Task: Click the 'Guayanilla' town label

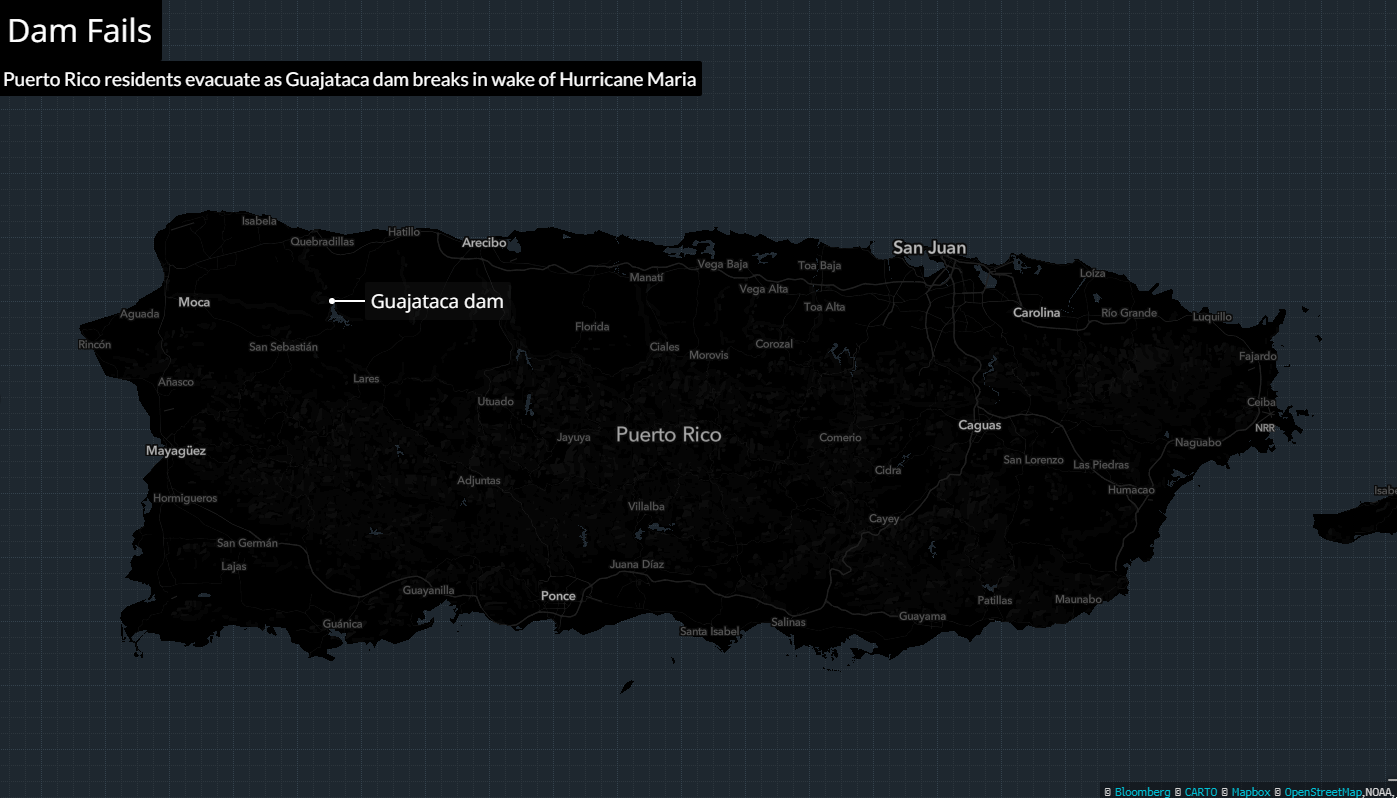Action: [x=428, y=590]
